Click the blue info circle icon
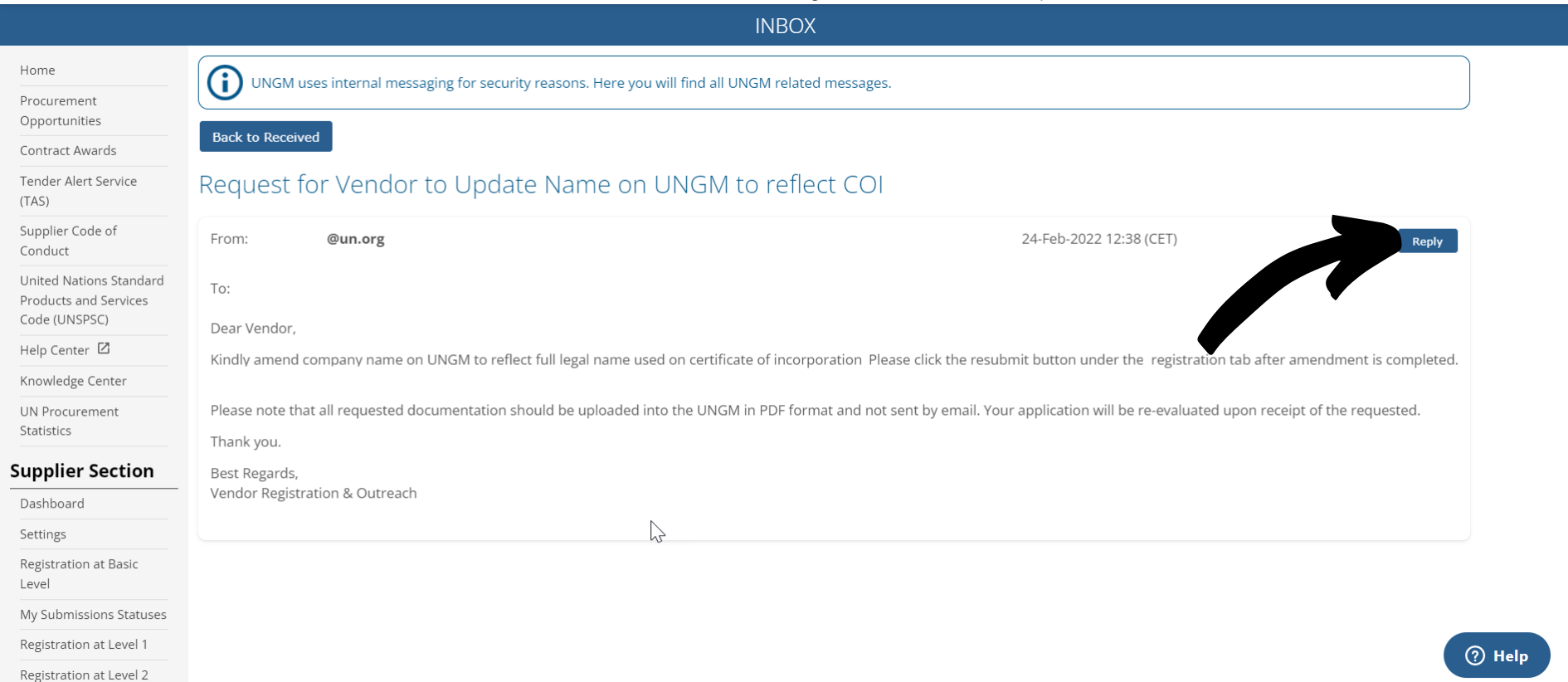 [225, 83]
